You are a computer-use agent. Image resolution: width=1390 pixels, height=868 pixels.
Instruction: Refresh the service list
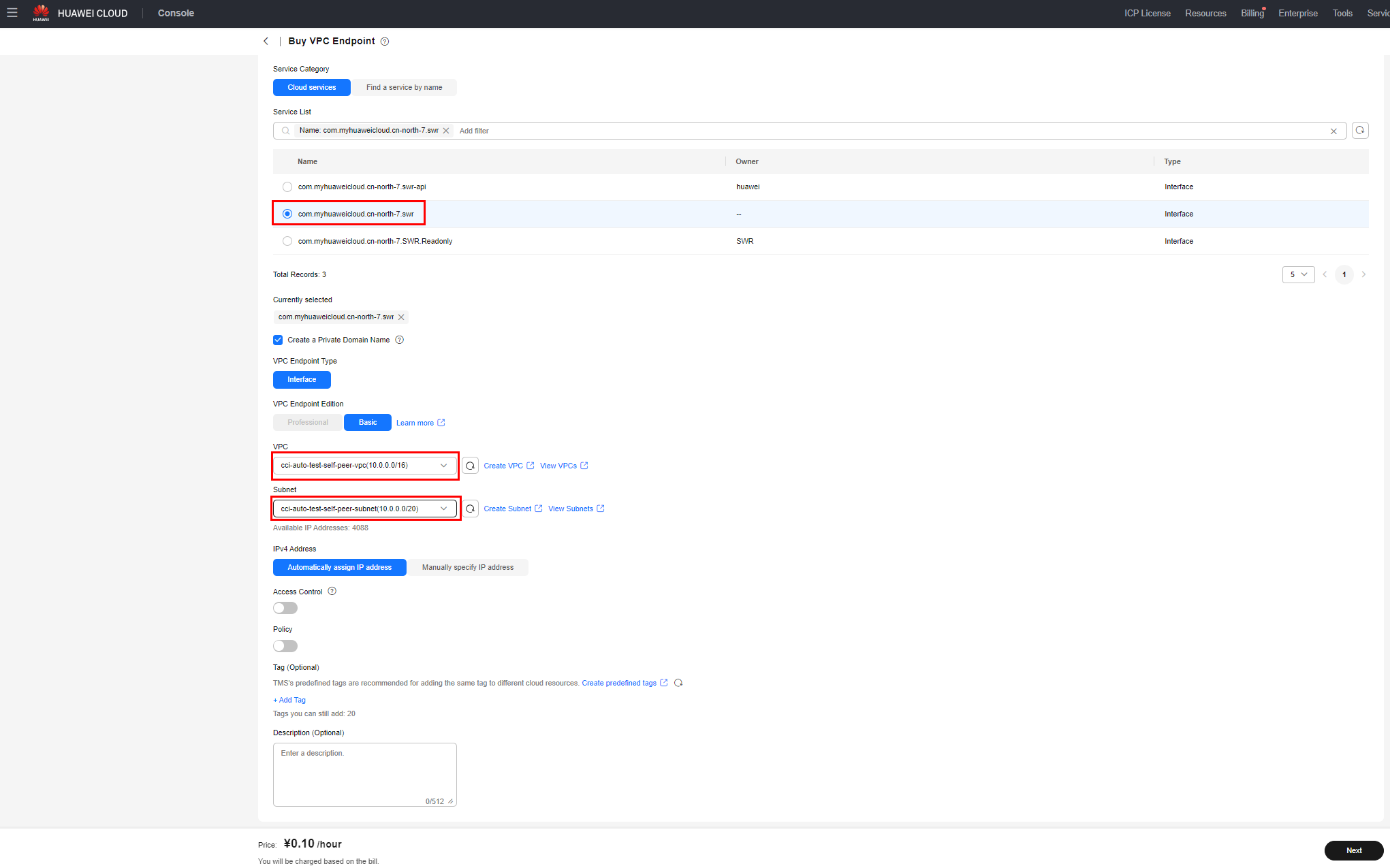[x=1359, y=131]
